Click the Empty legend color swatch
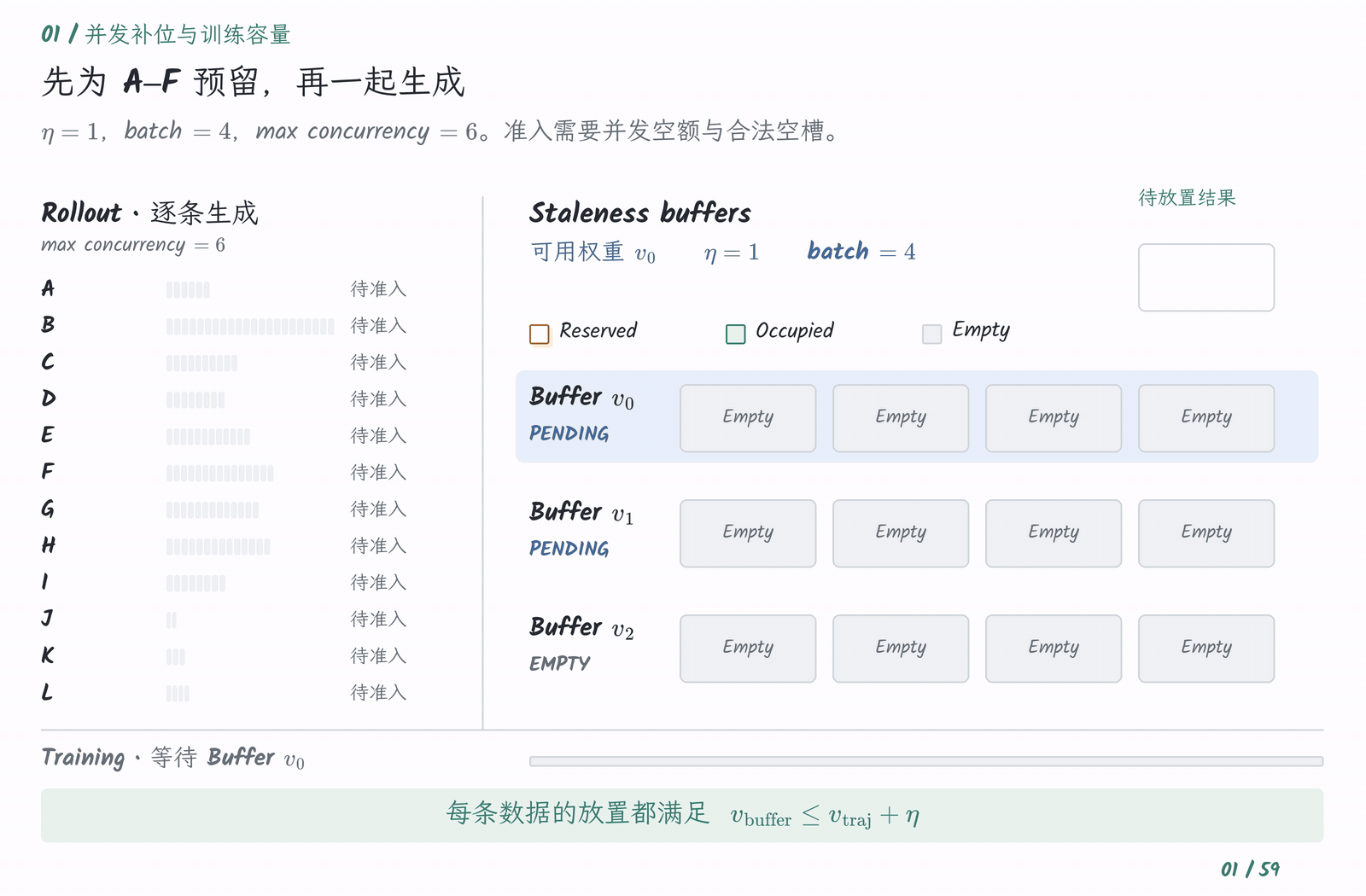This screenshot has width=1366, height=896. [932, 334]
